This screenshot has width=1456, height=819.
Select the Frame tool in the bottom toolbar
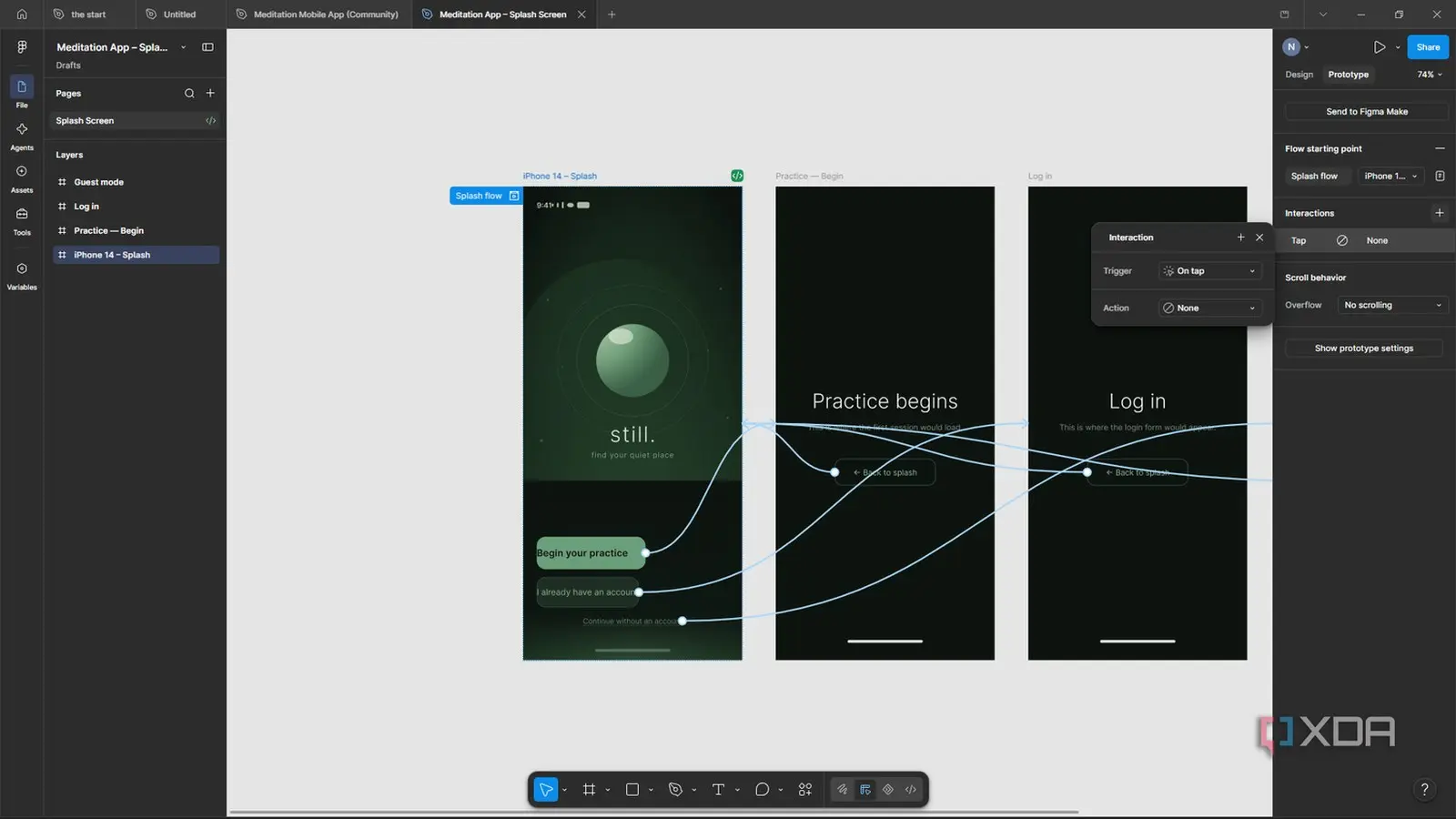(x=589, y=789)
